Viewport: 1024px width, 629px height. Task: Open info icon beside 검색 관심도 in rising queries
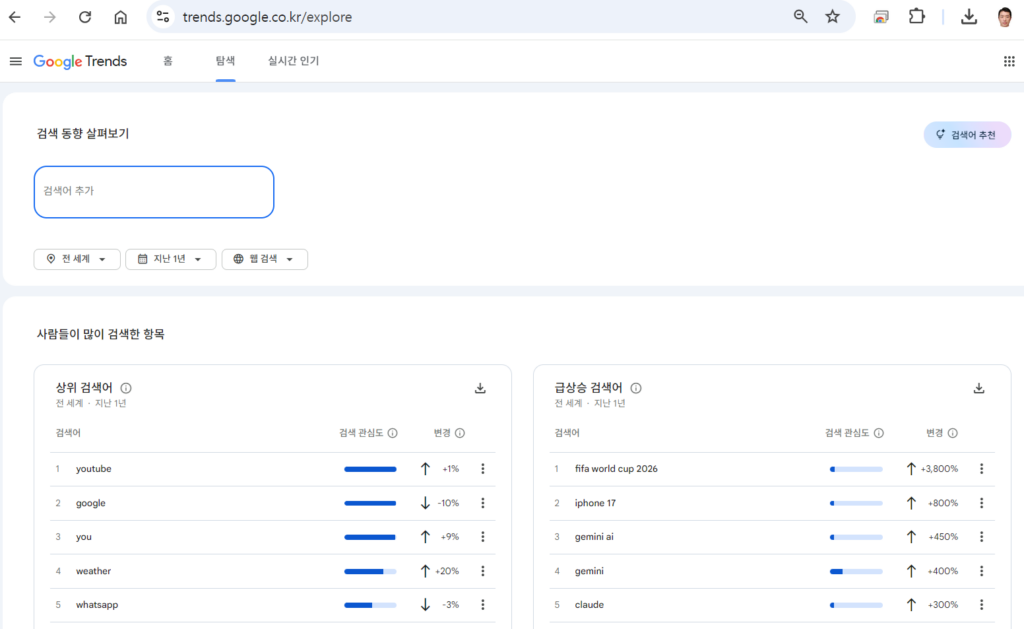coord(879,433)
